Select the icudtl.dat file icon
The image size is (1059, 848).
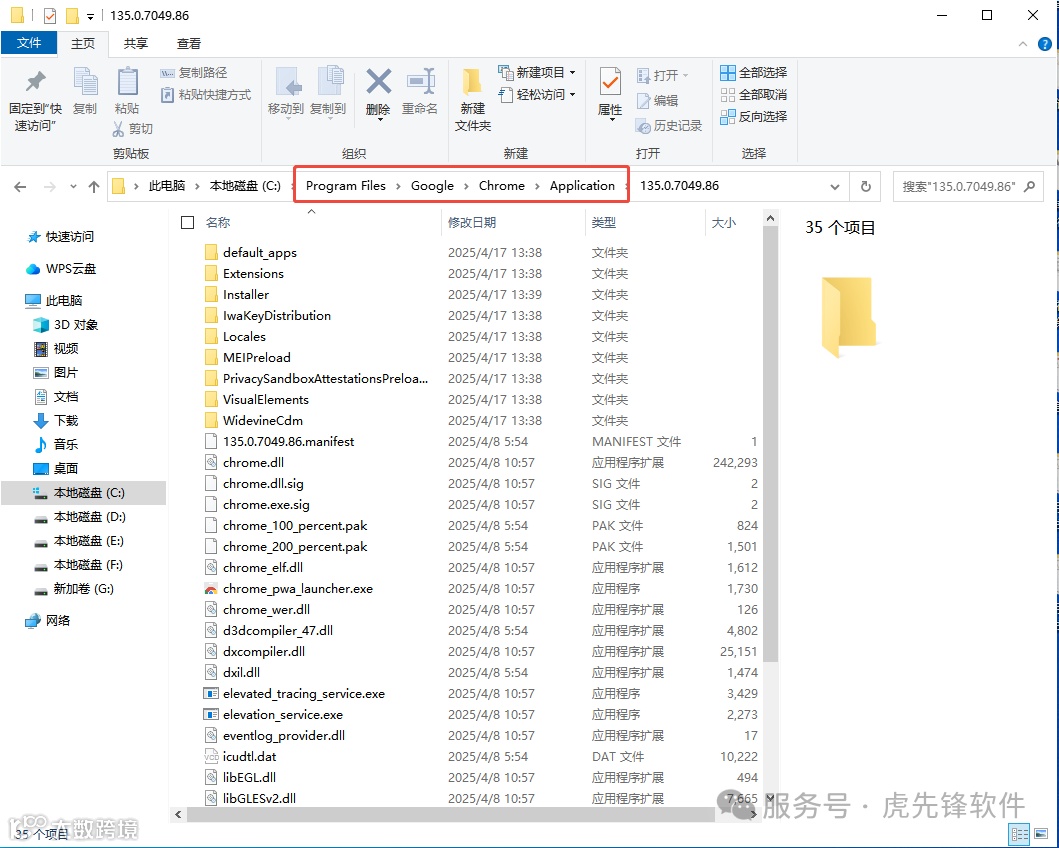pyautogui.click(x=211, y=756)
